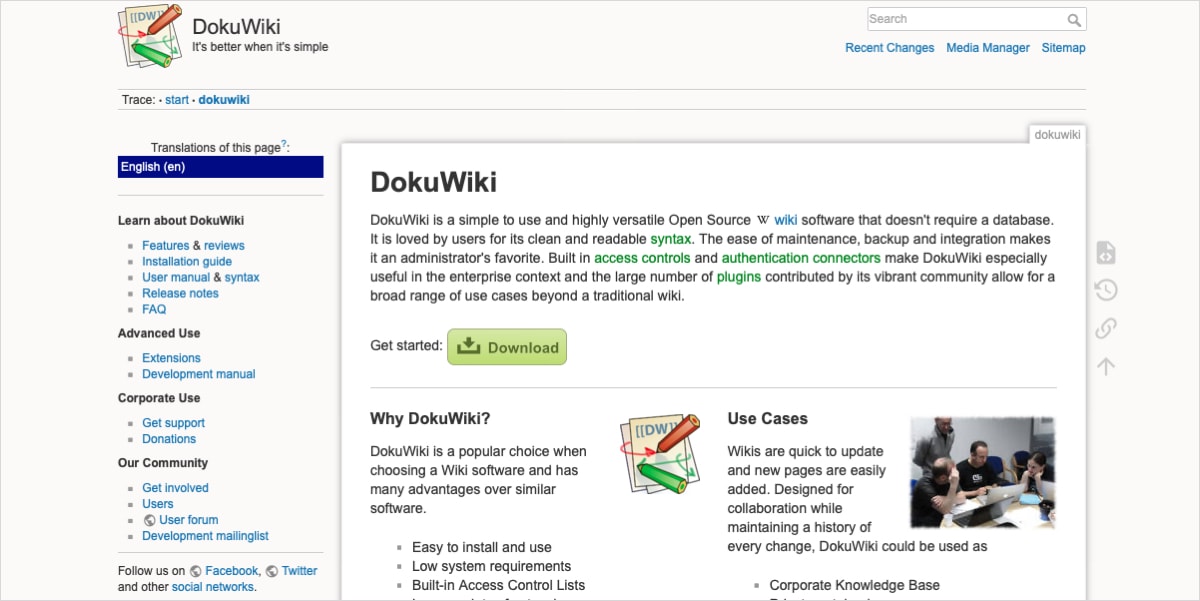
Task: Click the DokuWiki pencil logo
Action: click(150, 35)
